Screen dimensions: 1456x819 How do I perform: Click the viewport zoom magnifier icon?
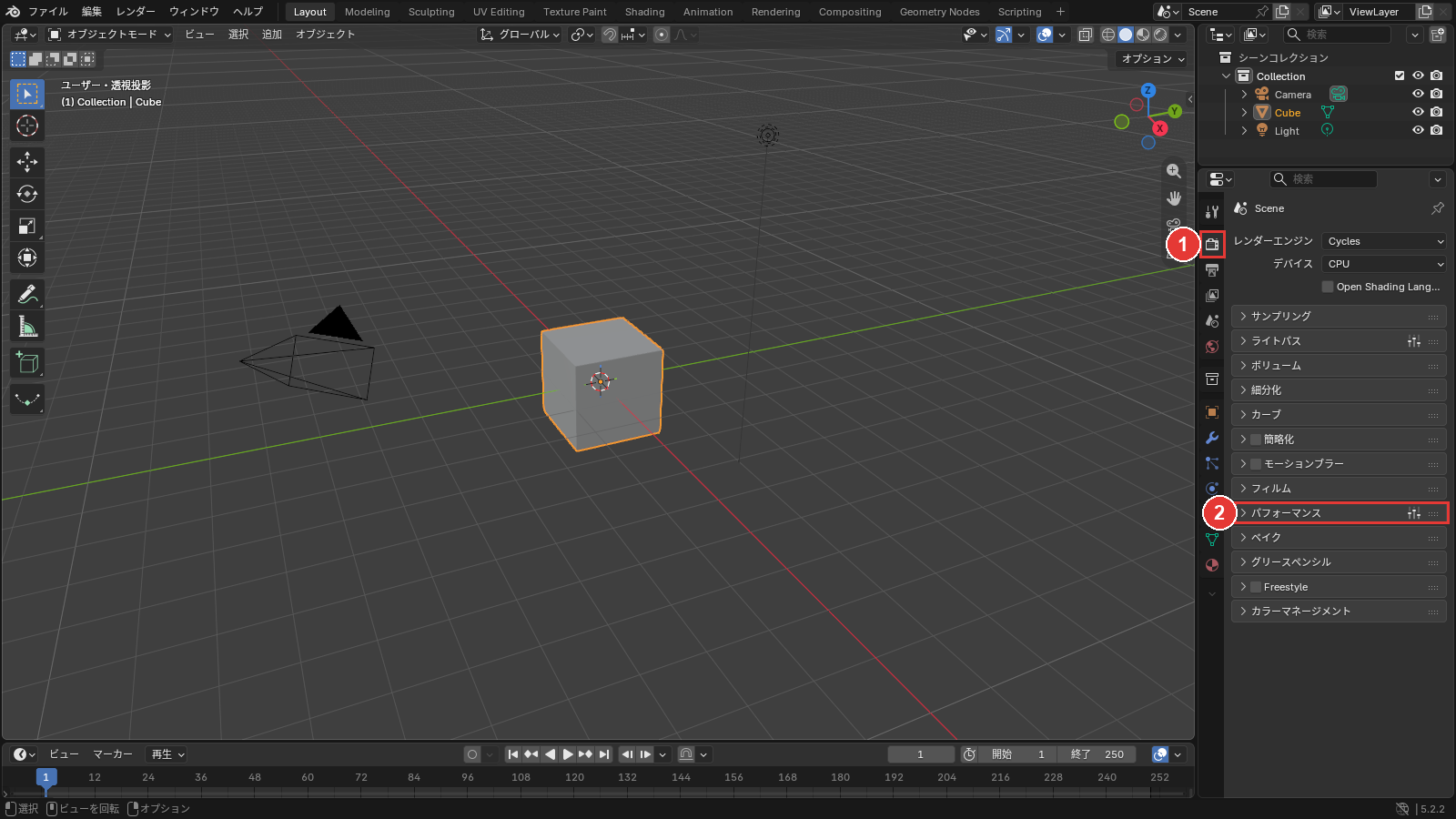pyautogui.click(x=1174, y=171)
